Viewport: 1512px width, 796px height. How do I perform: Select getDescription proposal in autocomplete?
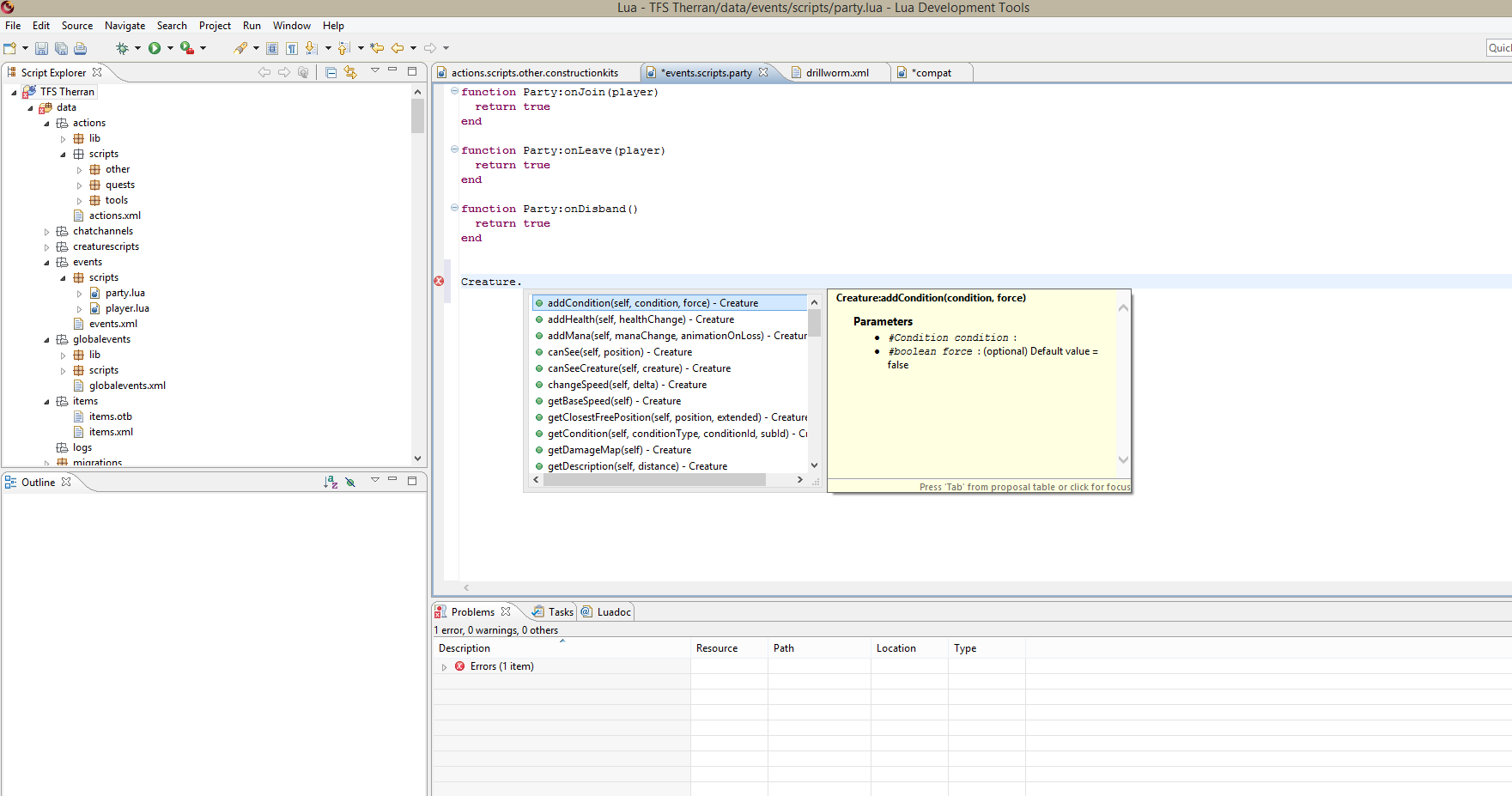coord(670,466)
